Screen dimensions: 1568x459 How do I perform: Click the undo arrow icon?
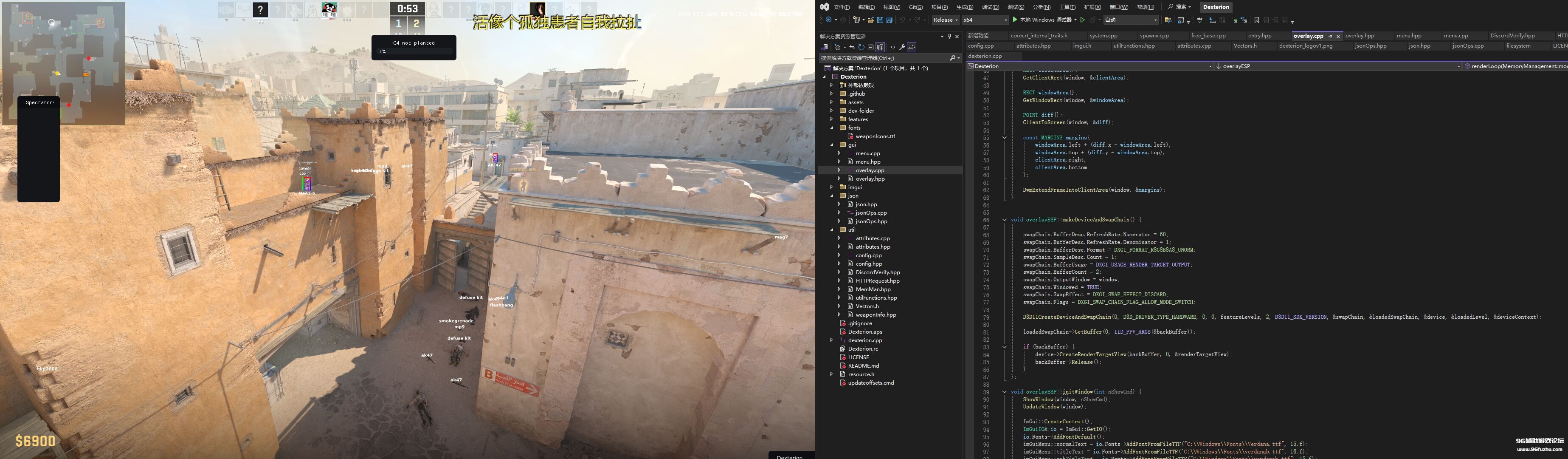(x=902, y=20)
